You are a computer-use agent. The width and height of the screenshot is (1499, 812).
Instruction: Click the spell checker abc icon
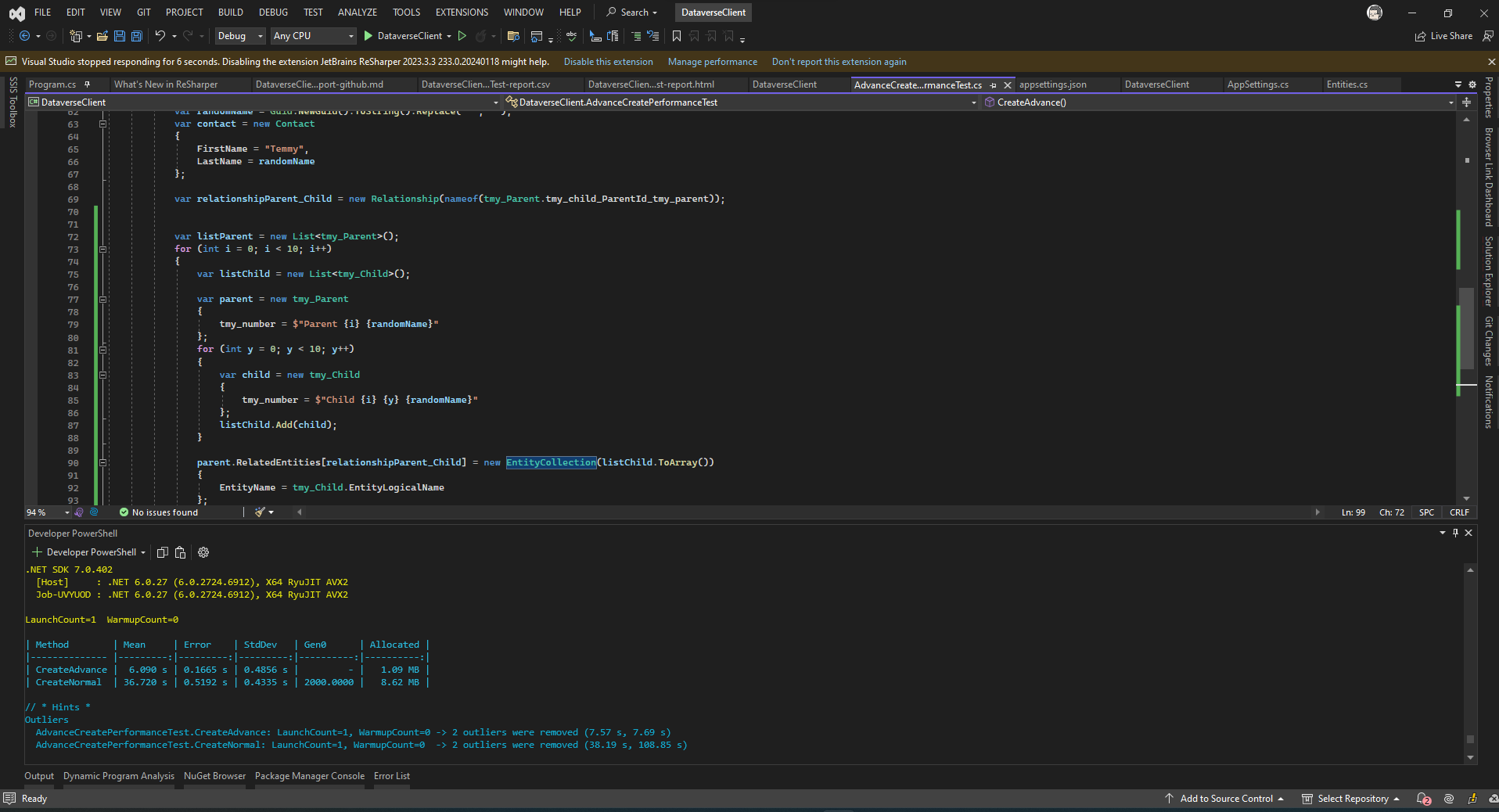pos(571,36)
